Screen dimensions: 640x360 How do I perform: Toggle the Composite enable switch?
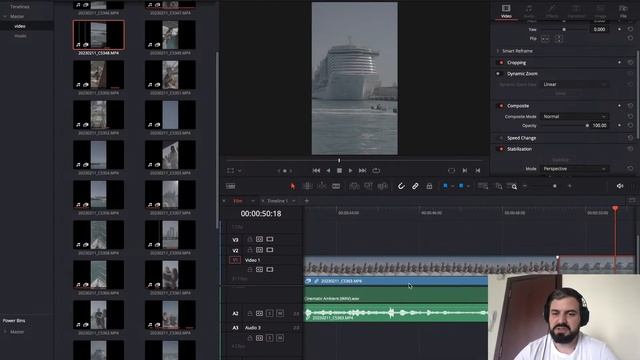tap(501, 106)
